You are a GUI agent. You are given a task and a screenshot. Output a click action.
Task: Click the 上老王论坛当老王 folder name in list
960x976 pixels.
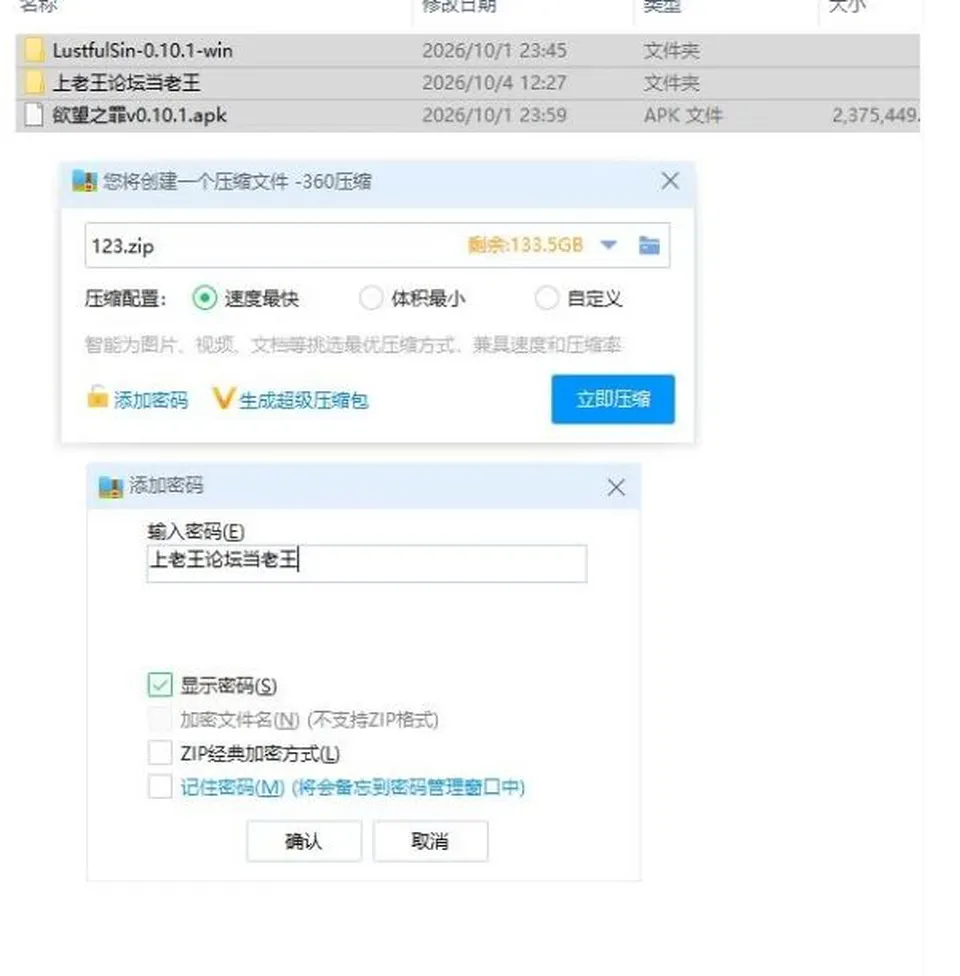(126, 83)
